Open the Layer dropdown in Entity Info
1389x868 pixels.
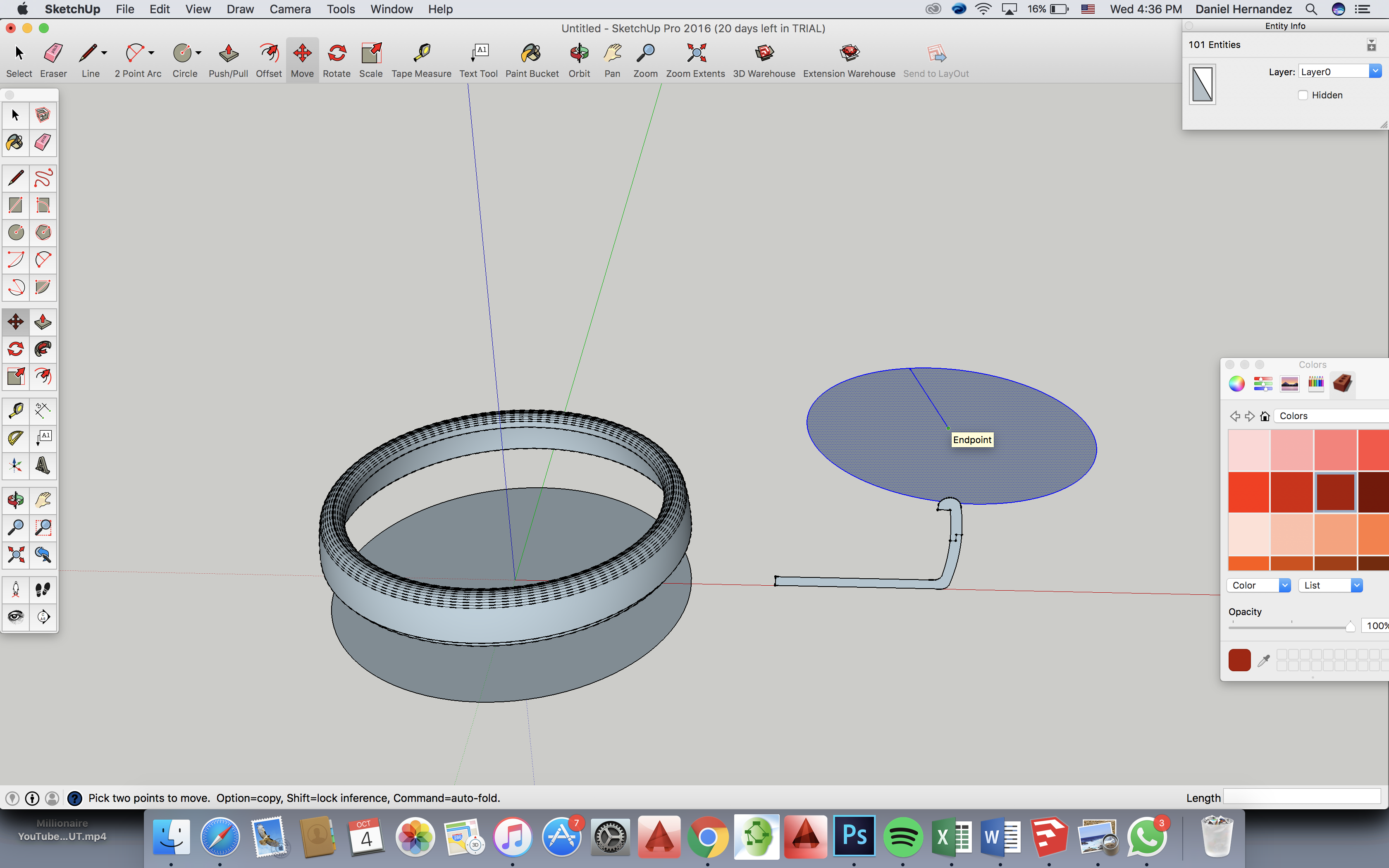pos(1340,71)
